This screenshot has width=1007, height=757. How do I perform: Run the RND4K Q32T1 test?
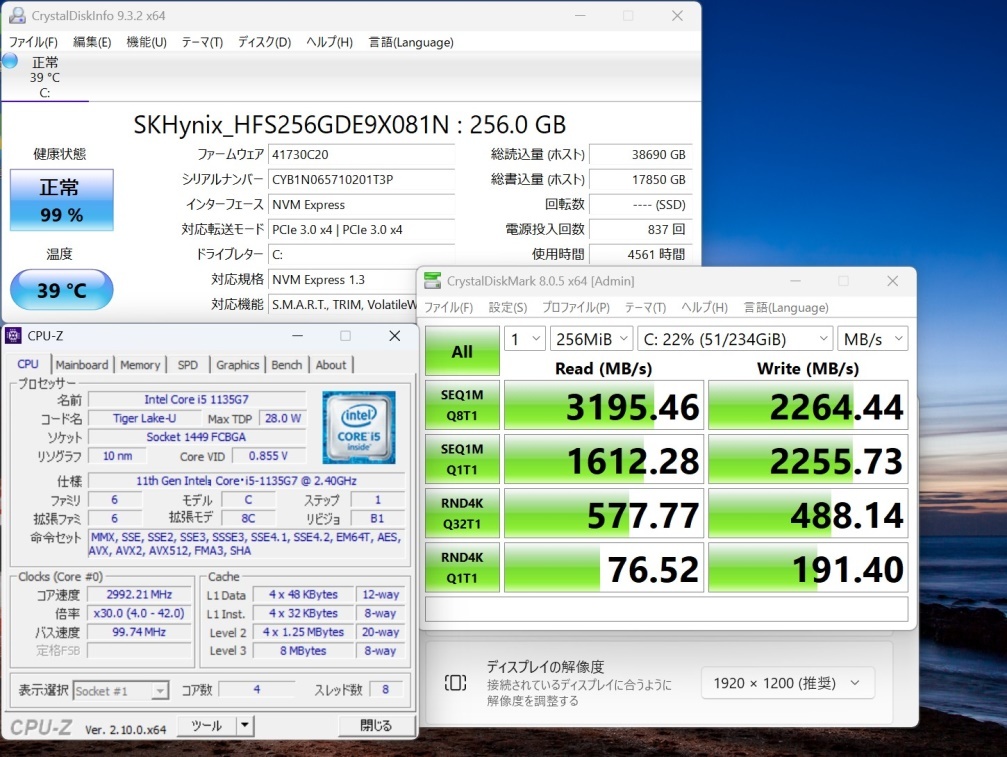462,513
